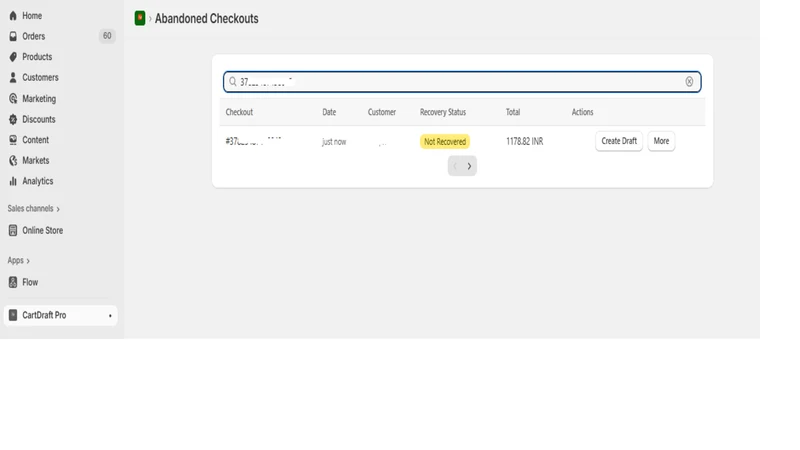800x450 pixels.
Task: Click the Flow app icon
Action: (x=13, y=282)
